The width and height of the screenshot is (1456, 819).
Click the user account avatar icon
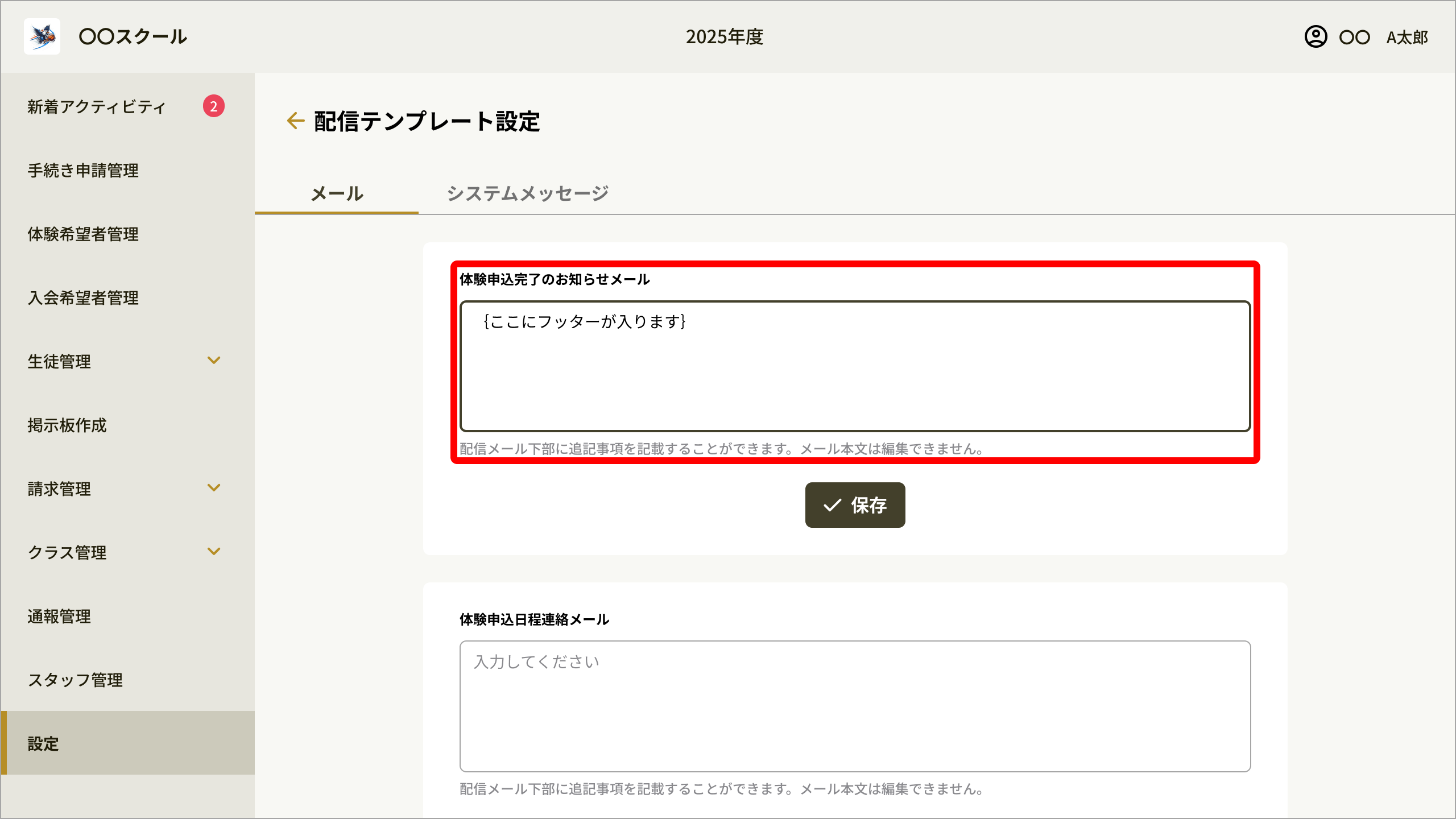[x=1316, y=37]
